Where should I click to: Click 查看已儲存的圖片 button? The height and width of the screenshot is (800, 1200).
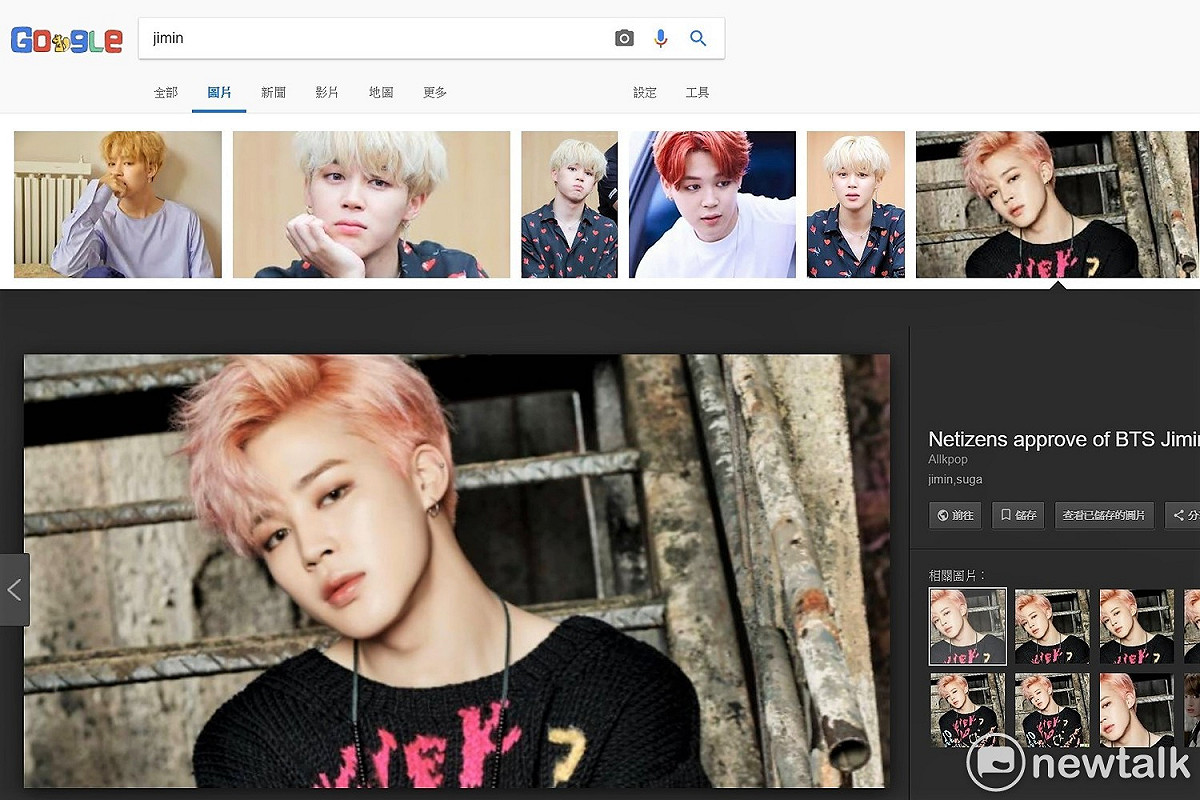tap(1104, 515)
